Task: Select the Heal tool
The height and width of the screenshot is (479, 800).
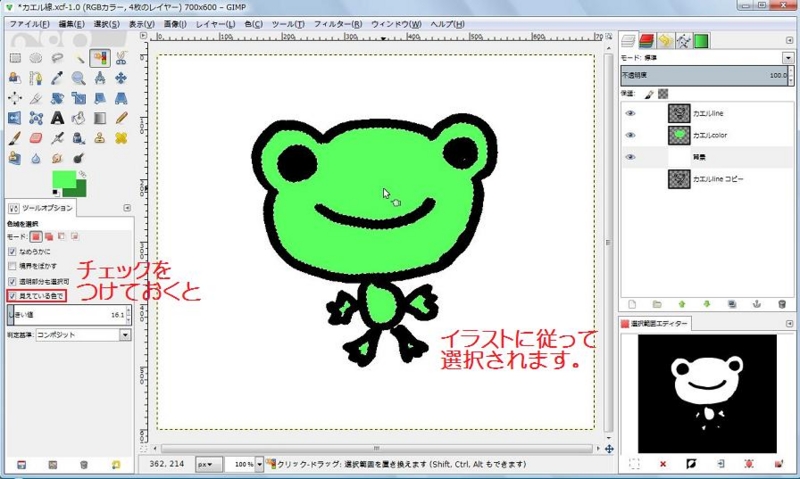Action: tap(121, 138)
